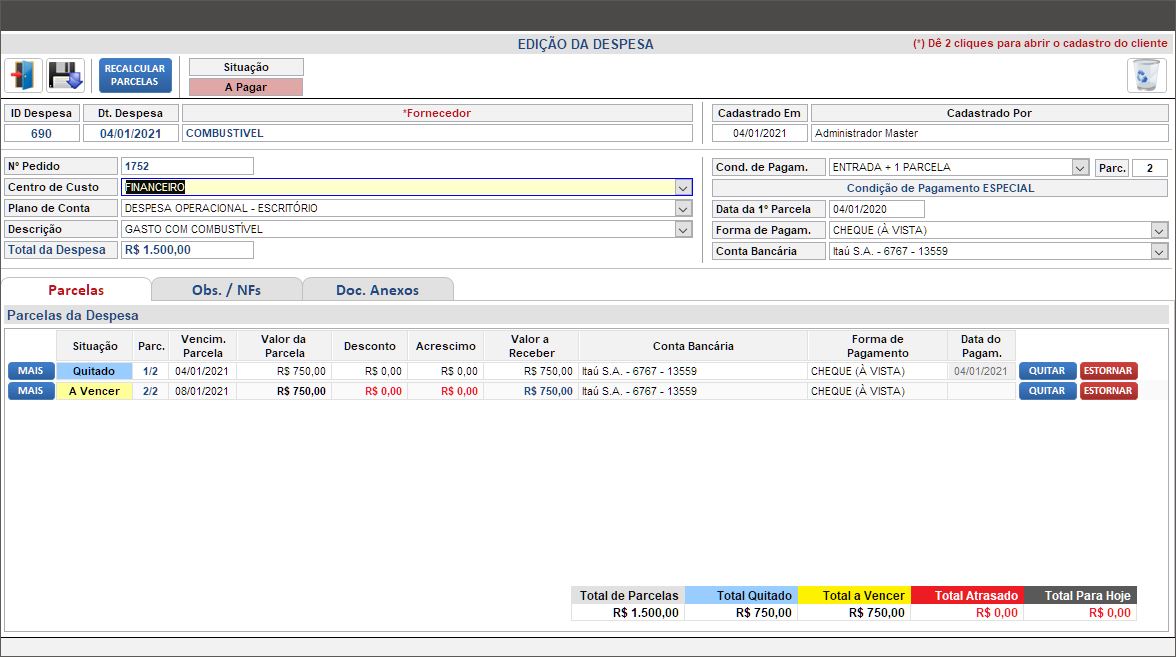Viewport: 1176px width, 657px height.
Task: Click the Data da 1ª Parcela field
Action: 876,209
